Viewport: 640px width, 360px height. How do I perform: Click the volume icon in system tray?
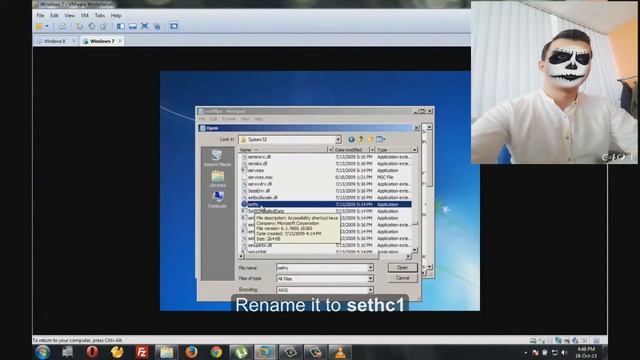pos(564,353)
